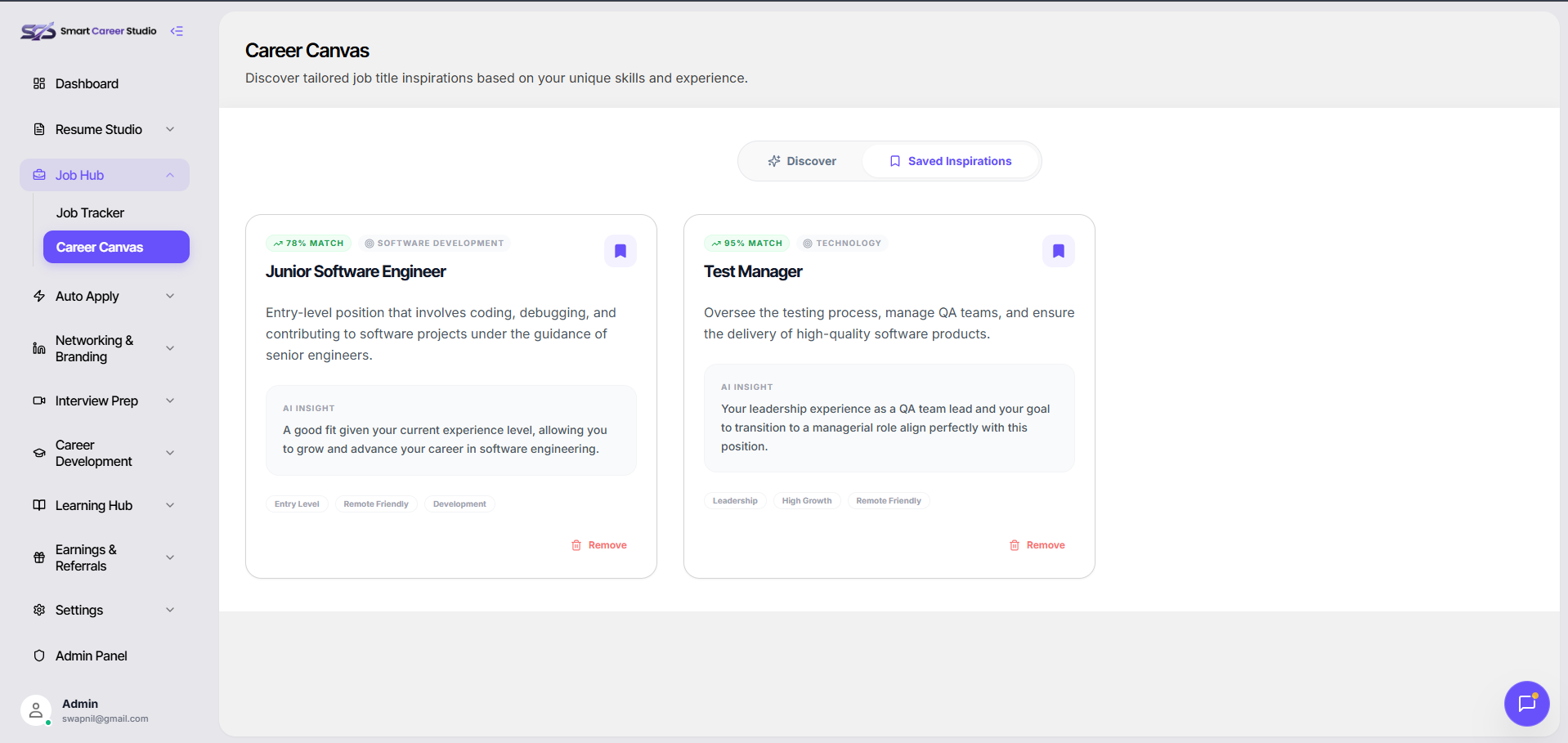The width and height of the screenshot is (1568, 743).
Task: Collapse the sidebar using the arrow icon
Action: 177,31
